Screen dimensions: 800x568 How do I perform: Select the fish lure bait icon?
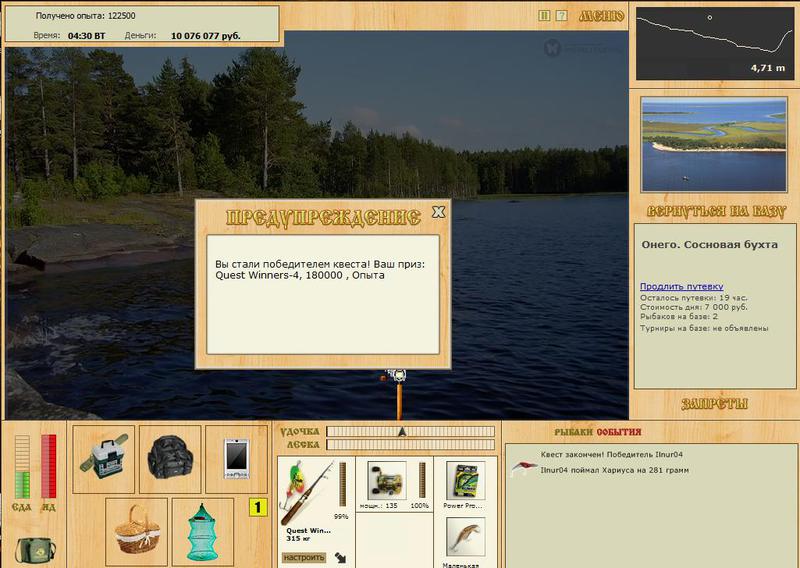465,537
